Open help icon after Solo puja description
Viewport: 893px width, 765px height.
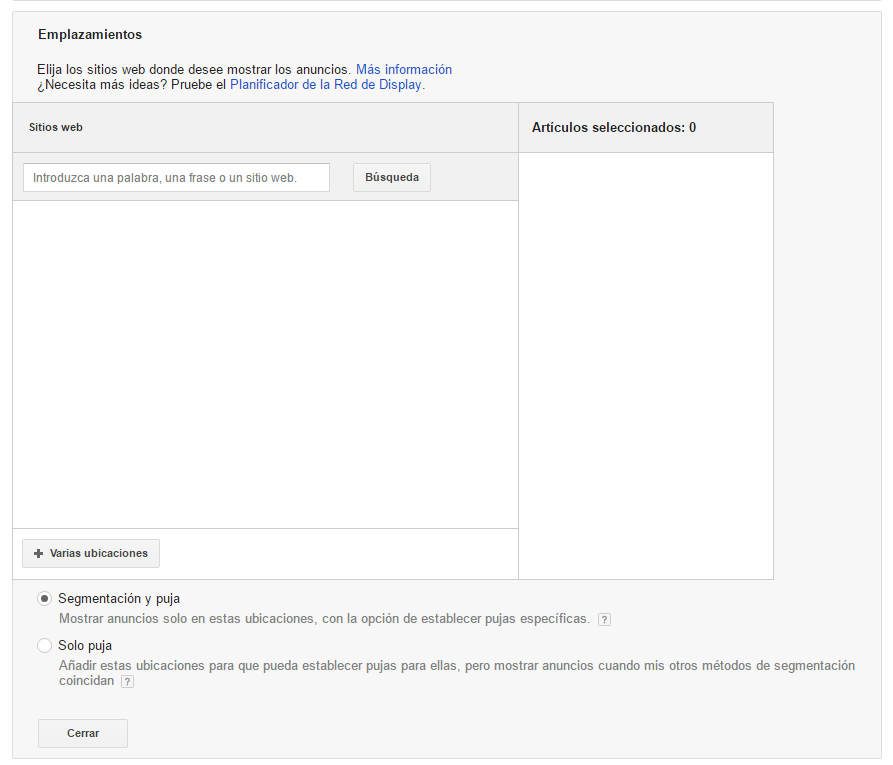(127, 682)
